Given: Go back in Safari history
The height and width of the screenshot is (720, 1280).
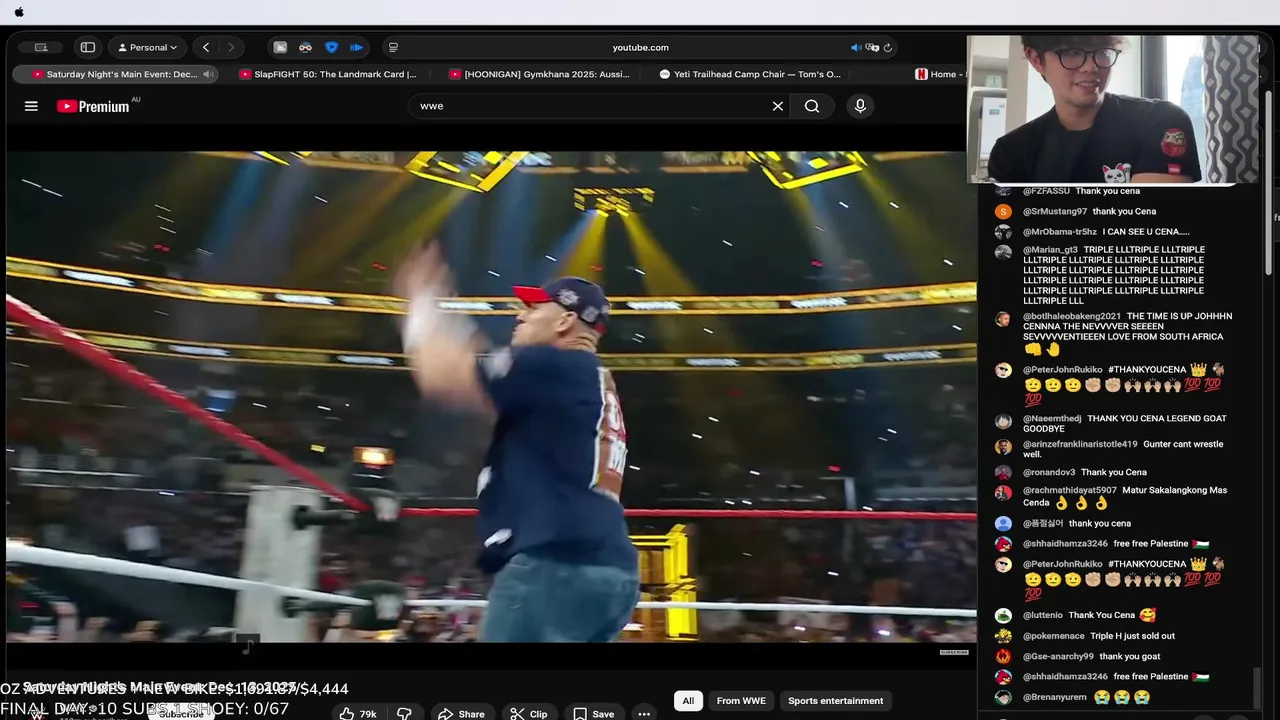Looking at the screenshot, I should click(206, 47).
